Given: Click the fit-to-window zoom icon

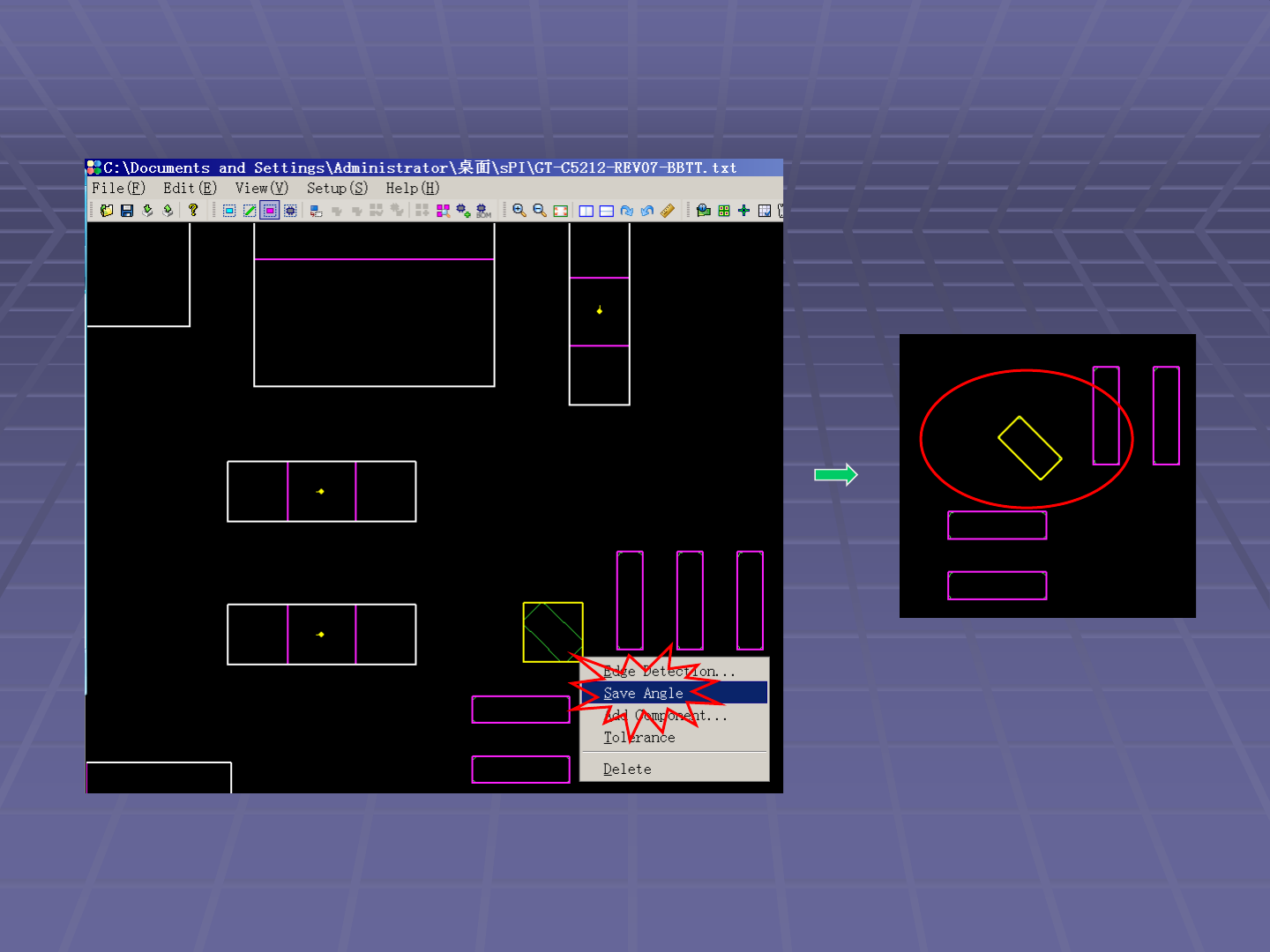Looking at the screenshot, I should click(x=561, y=211).
